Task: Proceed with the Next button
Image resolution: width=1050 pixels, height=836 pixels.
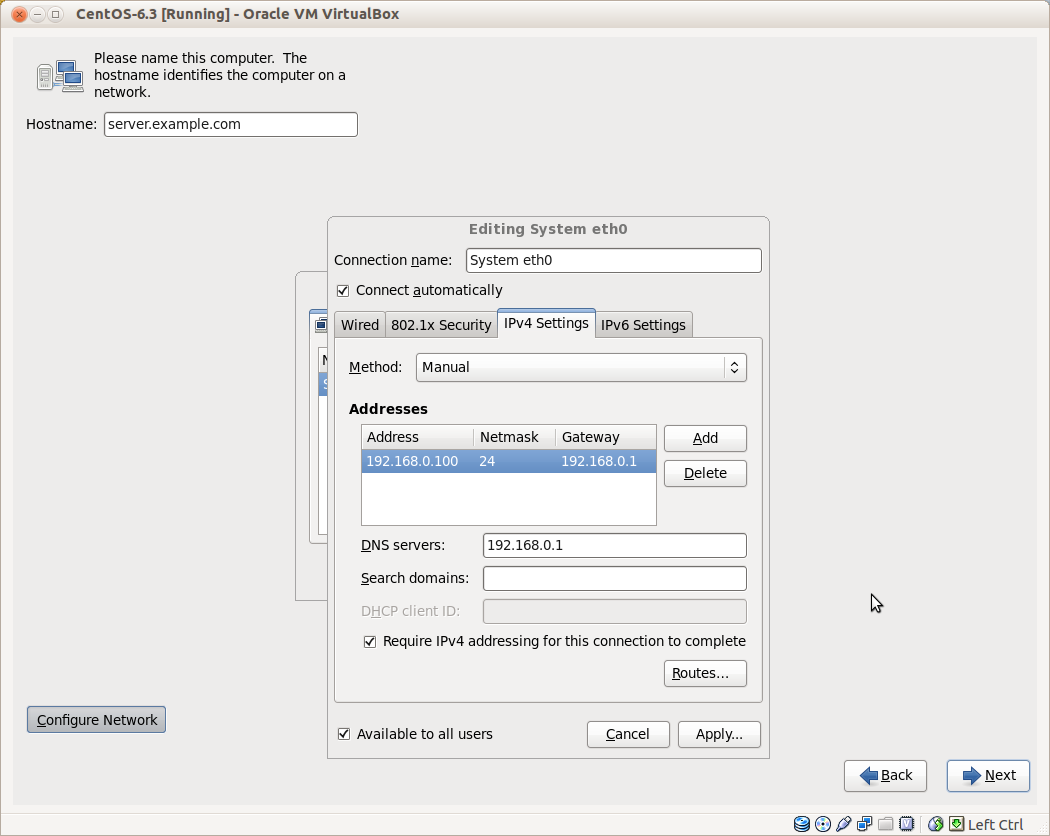Action: pos(988,776)
